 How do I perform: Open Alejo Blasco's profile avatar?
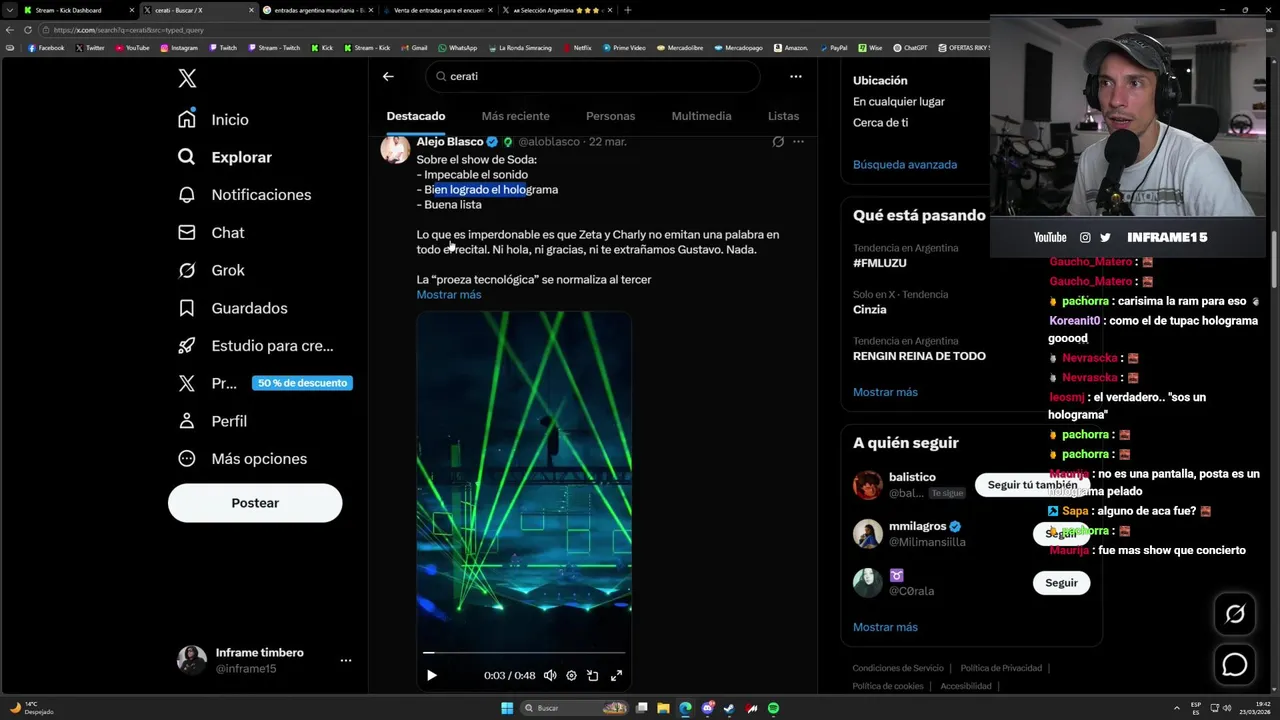pos(395,149)
